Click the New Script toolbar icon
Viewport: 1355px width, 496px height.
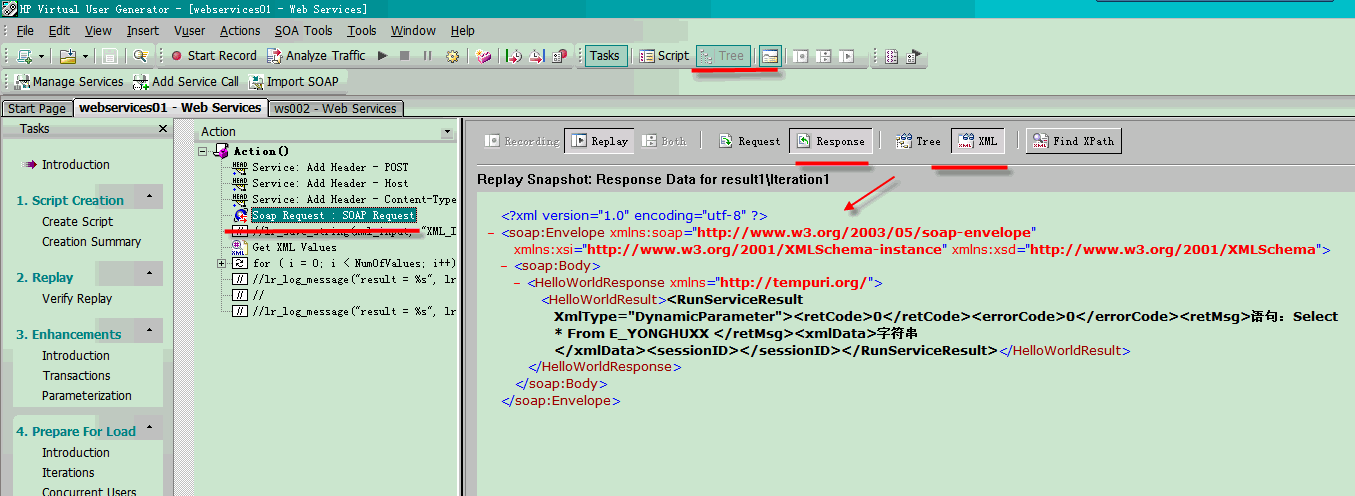[24, 56]
